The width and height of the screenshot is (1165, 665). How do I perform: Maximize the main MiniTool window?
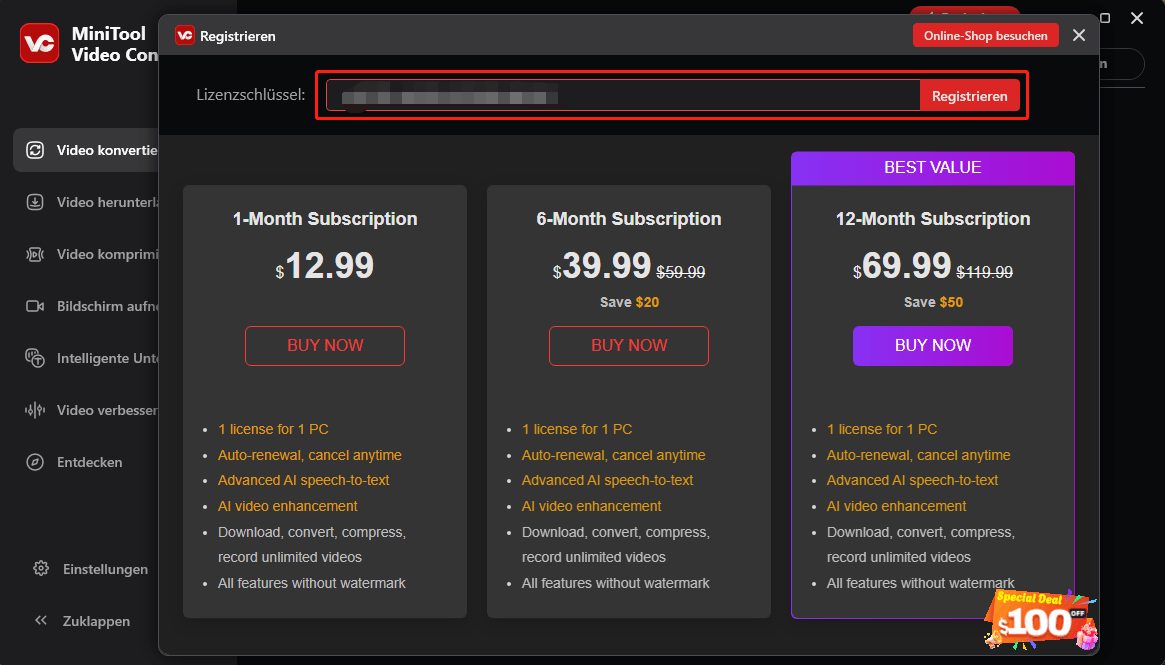[1105, 18]
